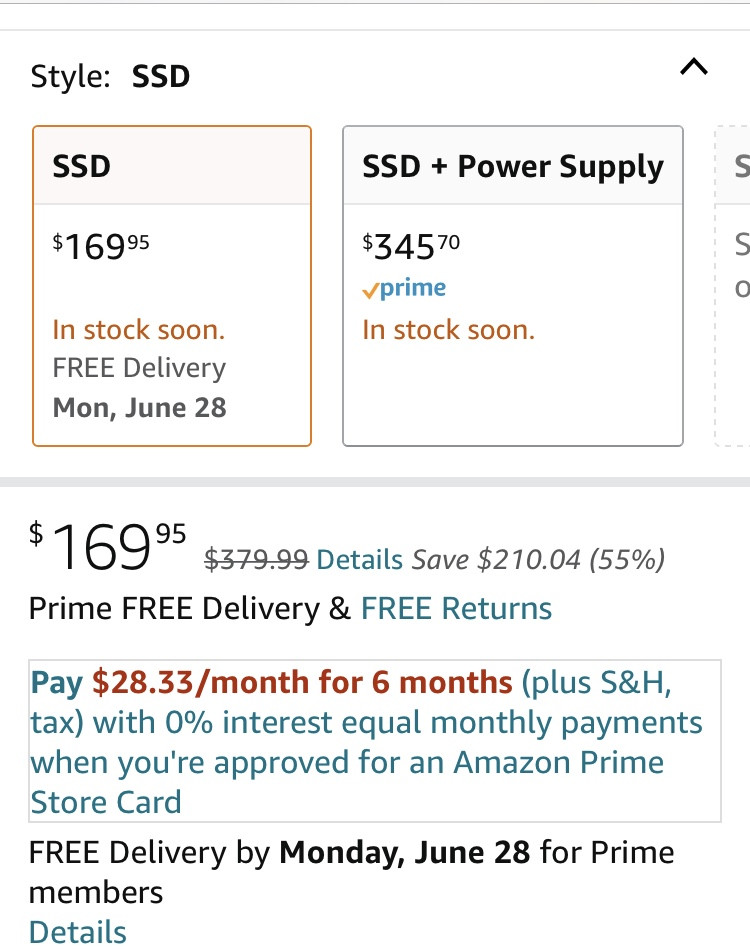Image resolution: width=750 pixels, height=949 pixels.
Task: Click the $169.95 price in SSD card
Action: 101,246
